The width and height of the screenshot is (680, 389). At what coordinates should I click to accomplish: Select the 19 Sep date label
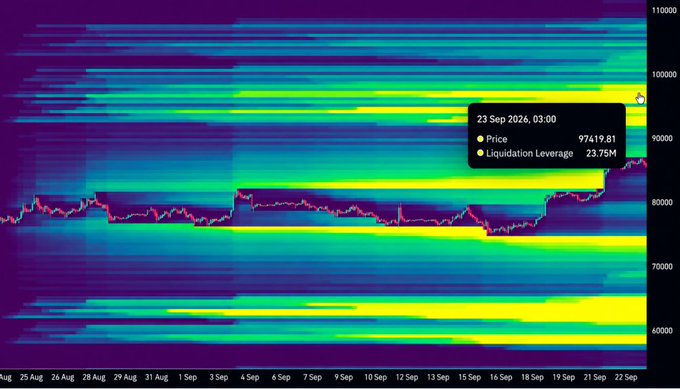563,377
